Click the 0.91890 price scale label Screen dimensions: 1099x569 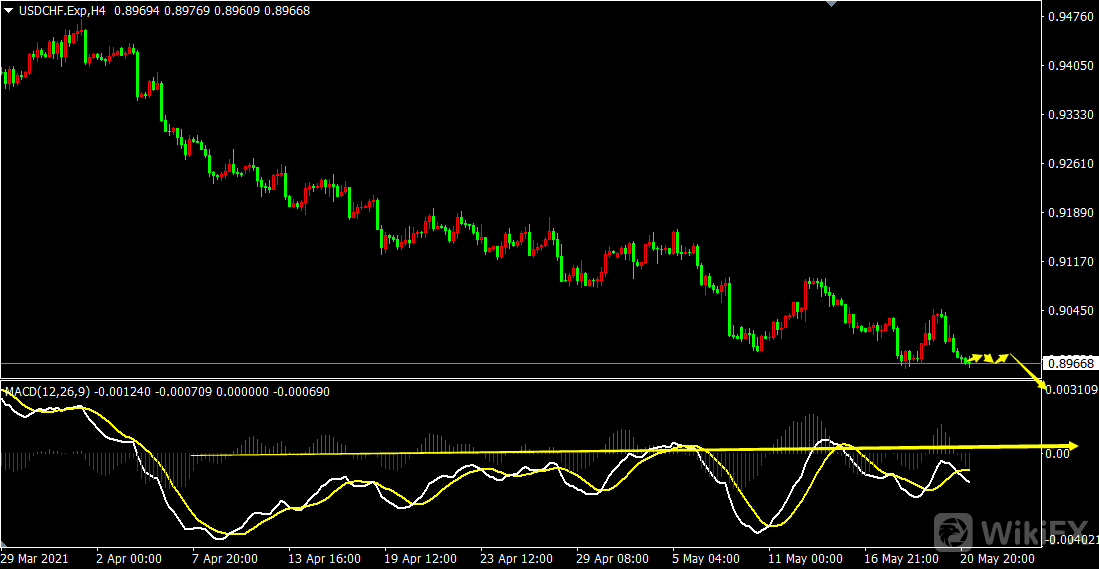1069,213
